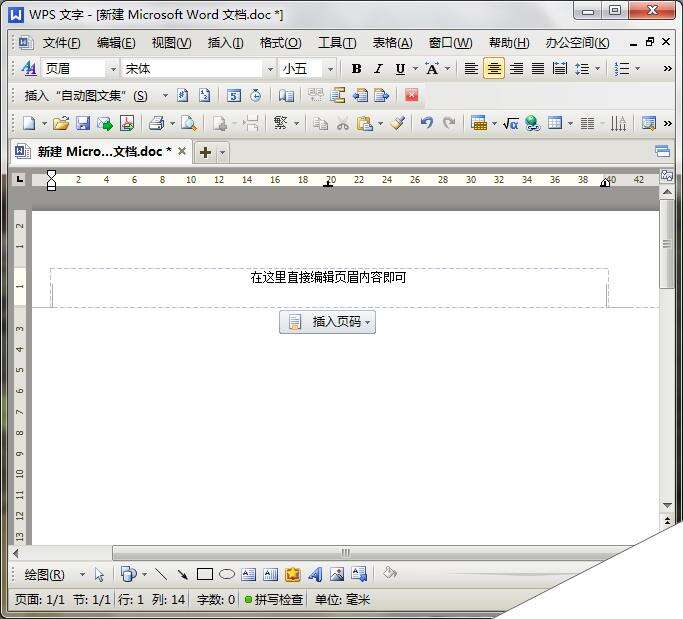Open the 格式 menu

[x=280, y=43]
